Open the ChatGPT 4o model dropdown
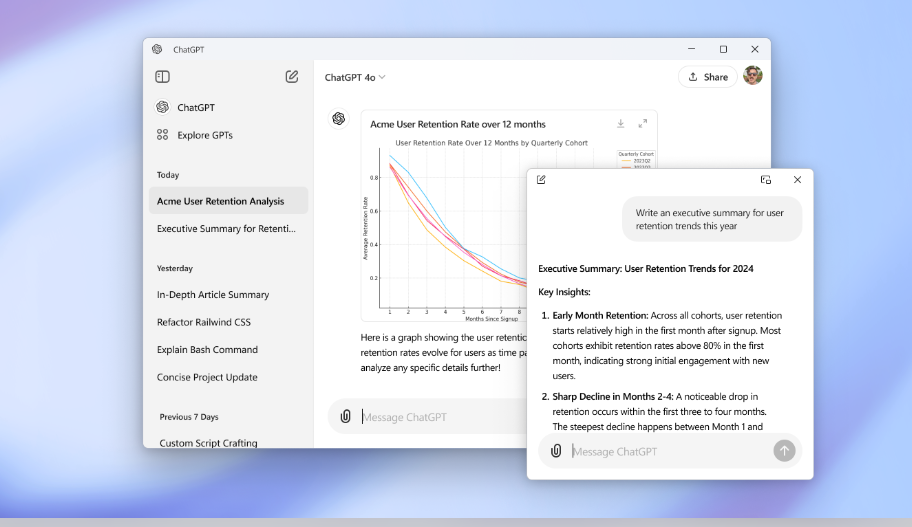 [355, 77]
